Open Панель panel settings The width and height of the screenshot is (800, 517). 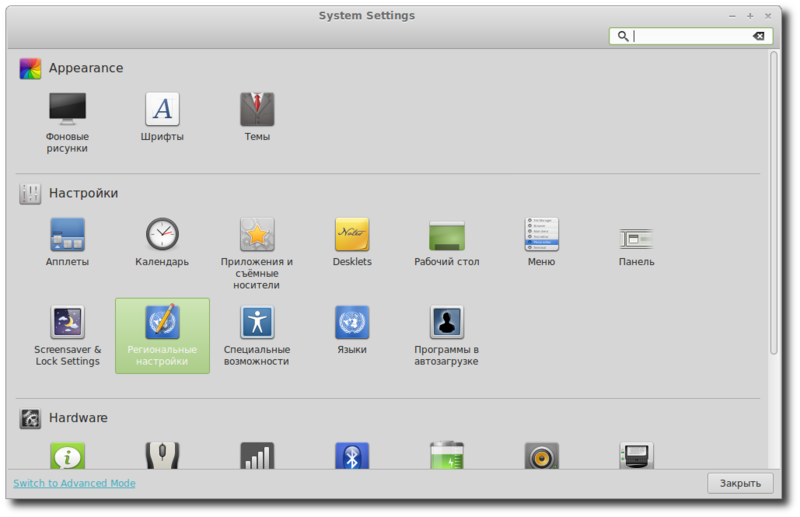click(x=636, y=247)
